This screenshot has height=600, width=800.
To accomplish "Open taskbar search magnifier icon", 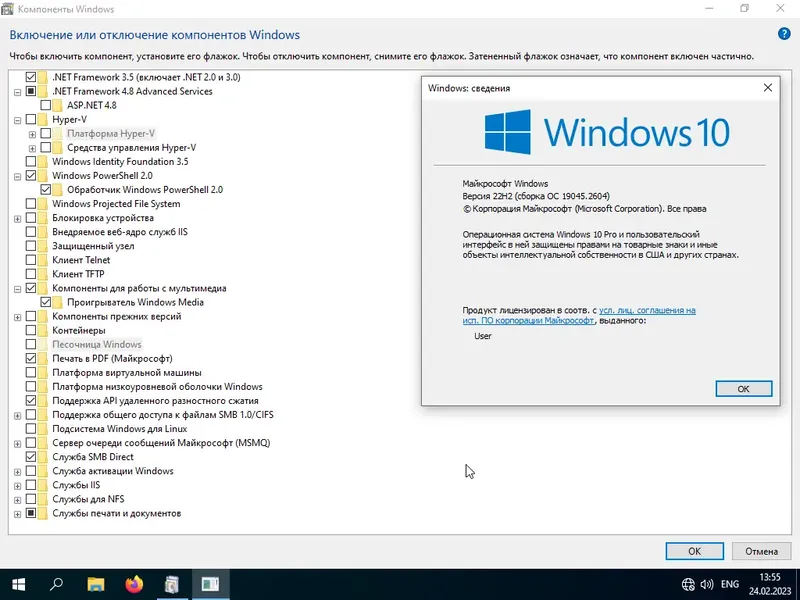I will coord(56,584).
